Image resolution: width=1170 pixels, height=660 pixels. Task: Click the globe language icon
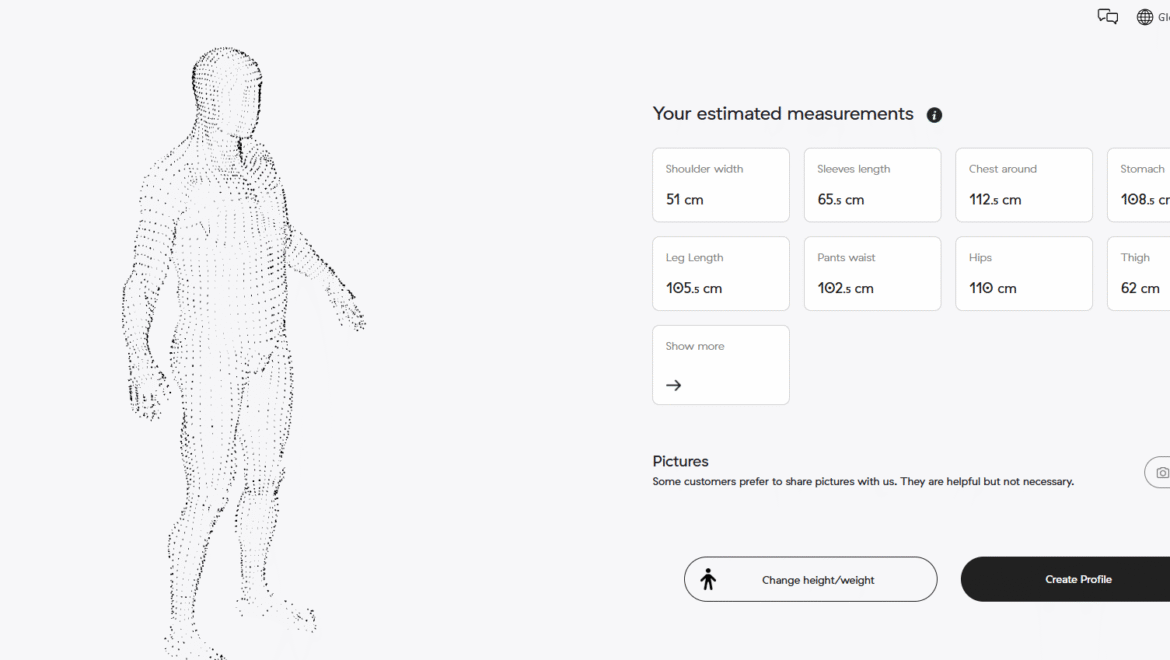(x=1145, y=17)
